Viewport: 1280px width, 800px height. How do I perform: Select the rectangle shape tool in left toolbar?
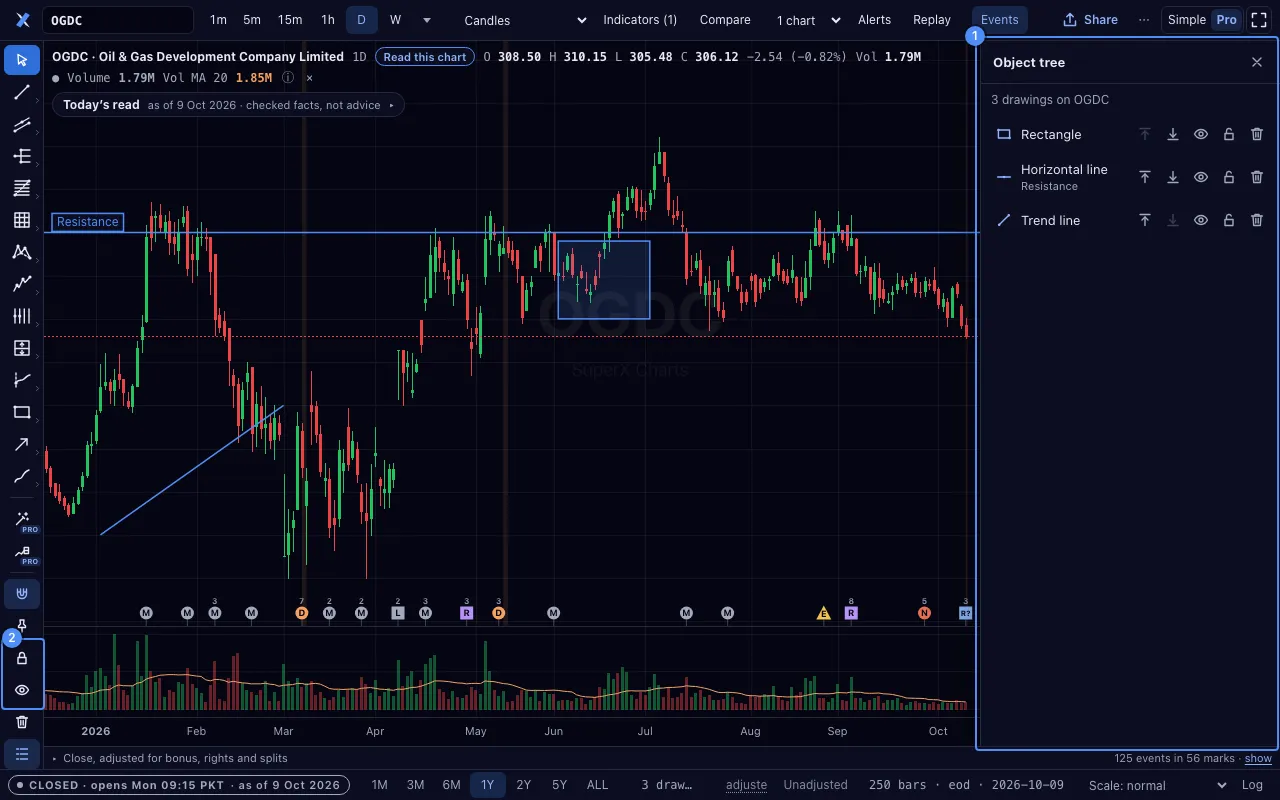22,412
